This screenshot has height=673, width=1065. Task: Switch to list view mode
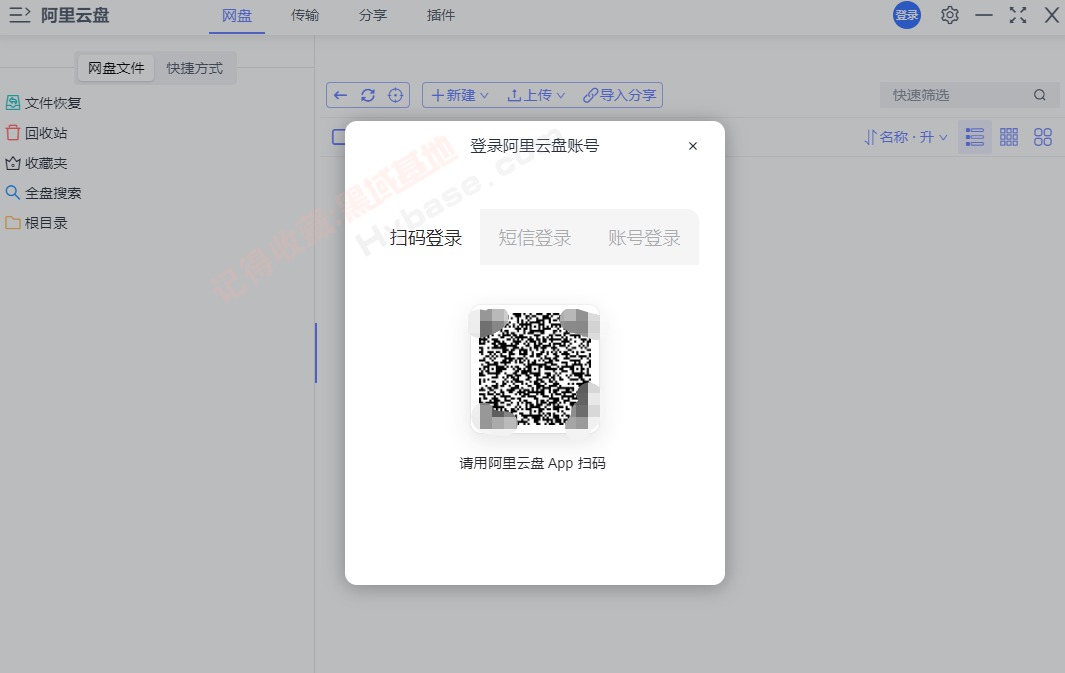(975, 137)
